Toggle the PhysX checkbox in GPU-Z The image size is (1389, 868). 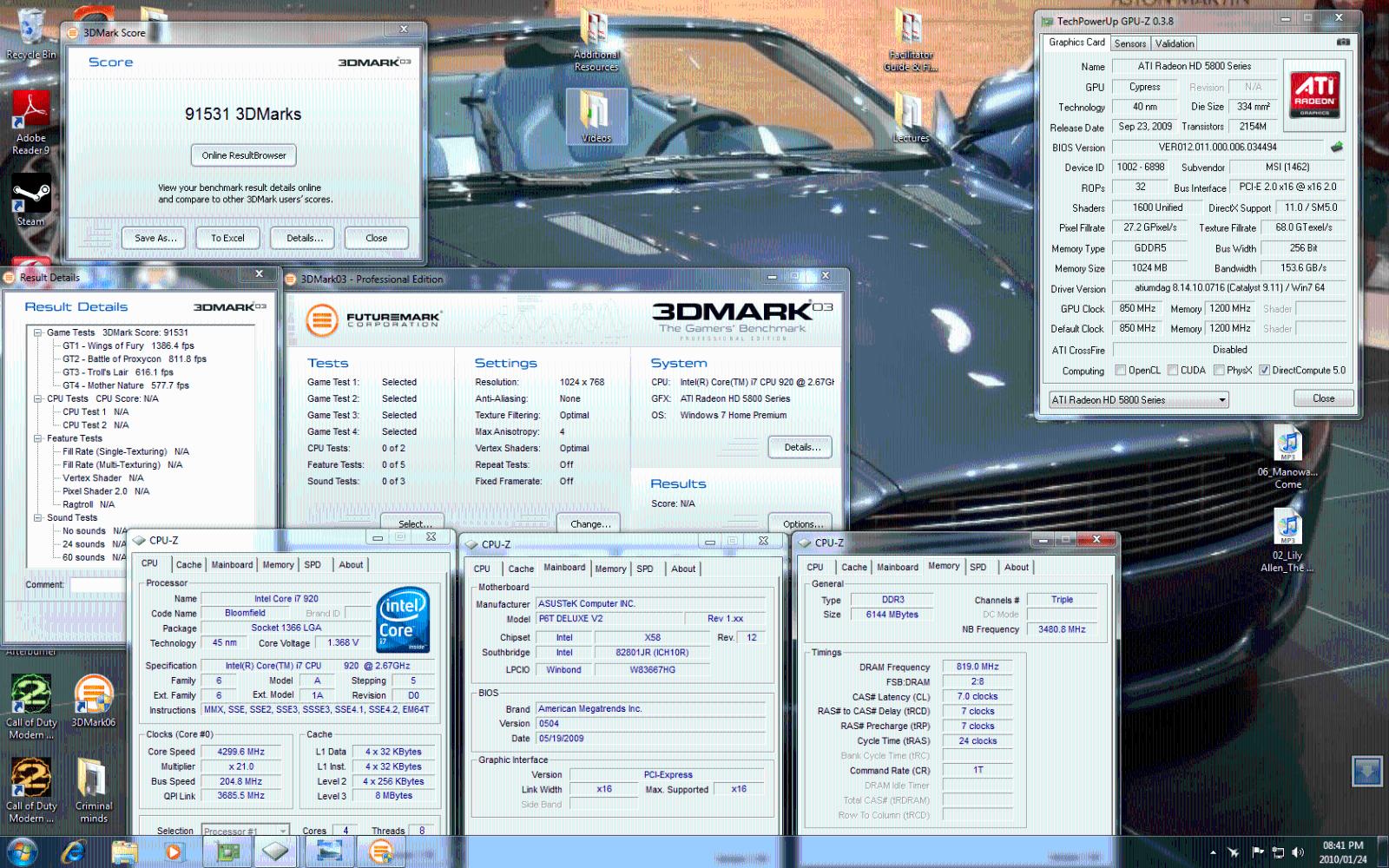[1219, 370]
